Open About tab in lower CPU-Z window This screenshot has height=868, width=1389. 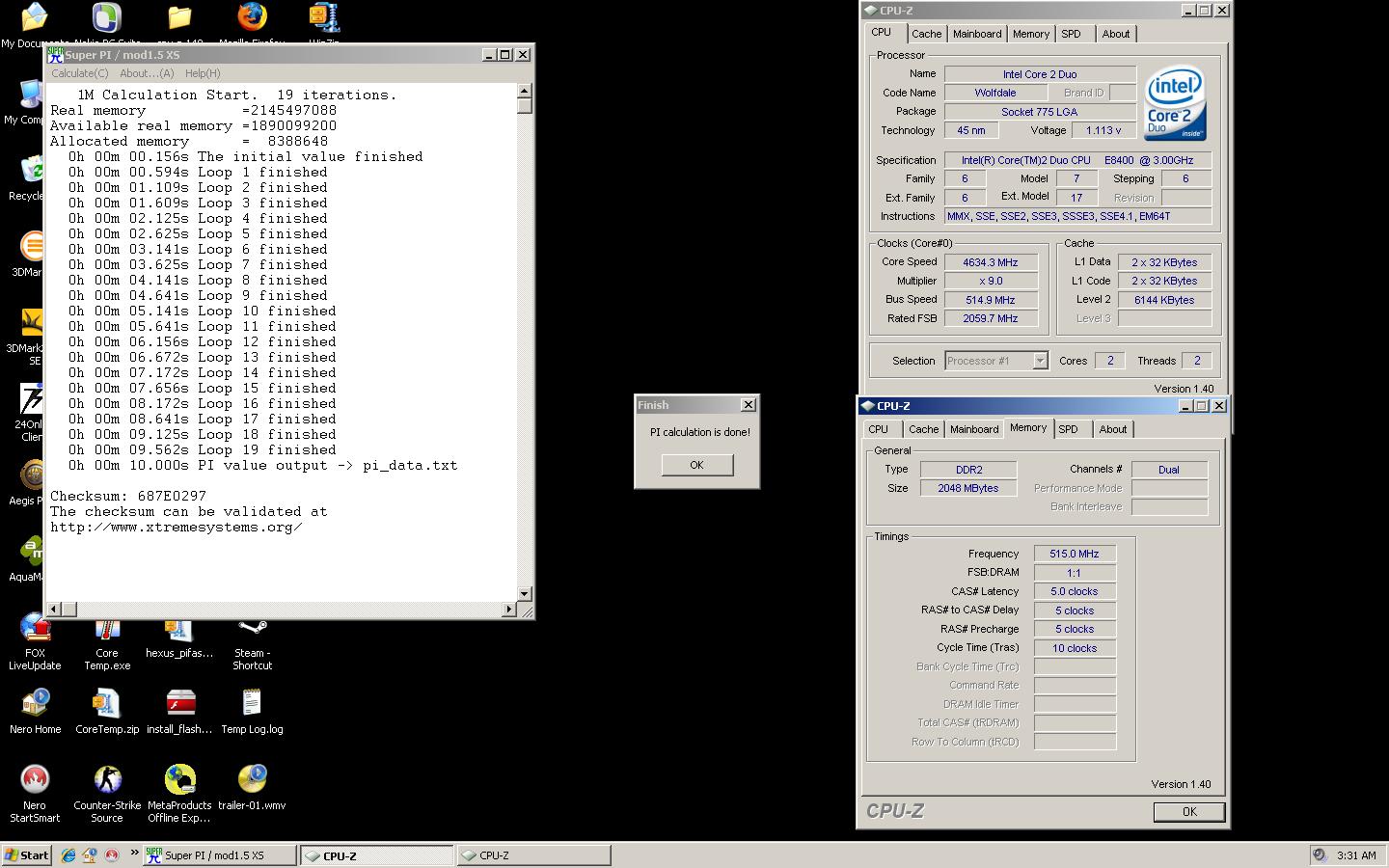pos(1113,429)
